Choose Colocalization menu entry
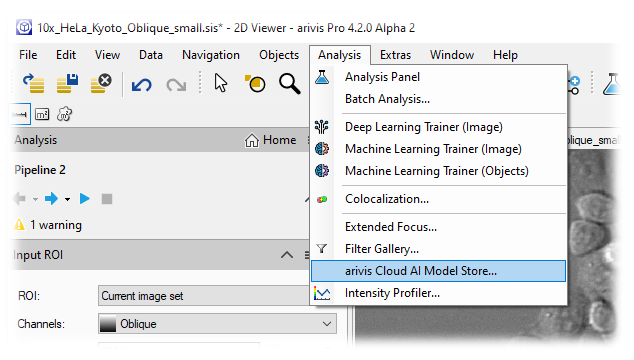Screen dimensions: 634x360 tap(439, 199)
